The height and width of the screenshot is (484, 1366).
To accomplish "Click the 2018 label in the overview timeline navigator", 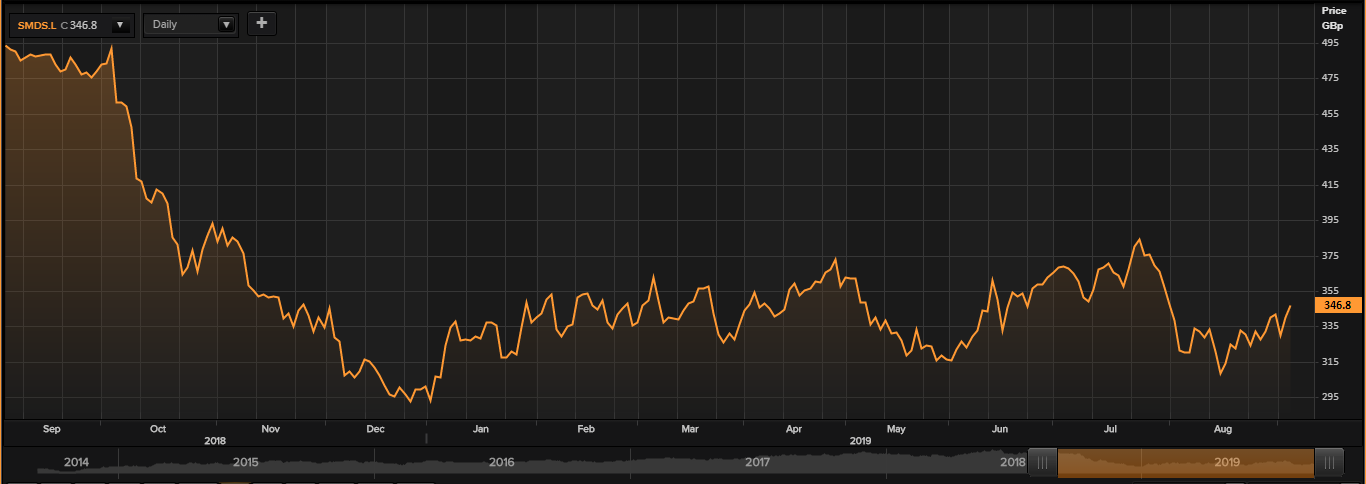I will click(x=1012, y=463).
